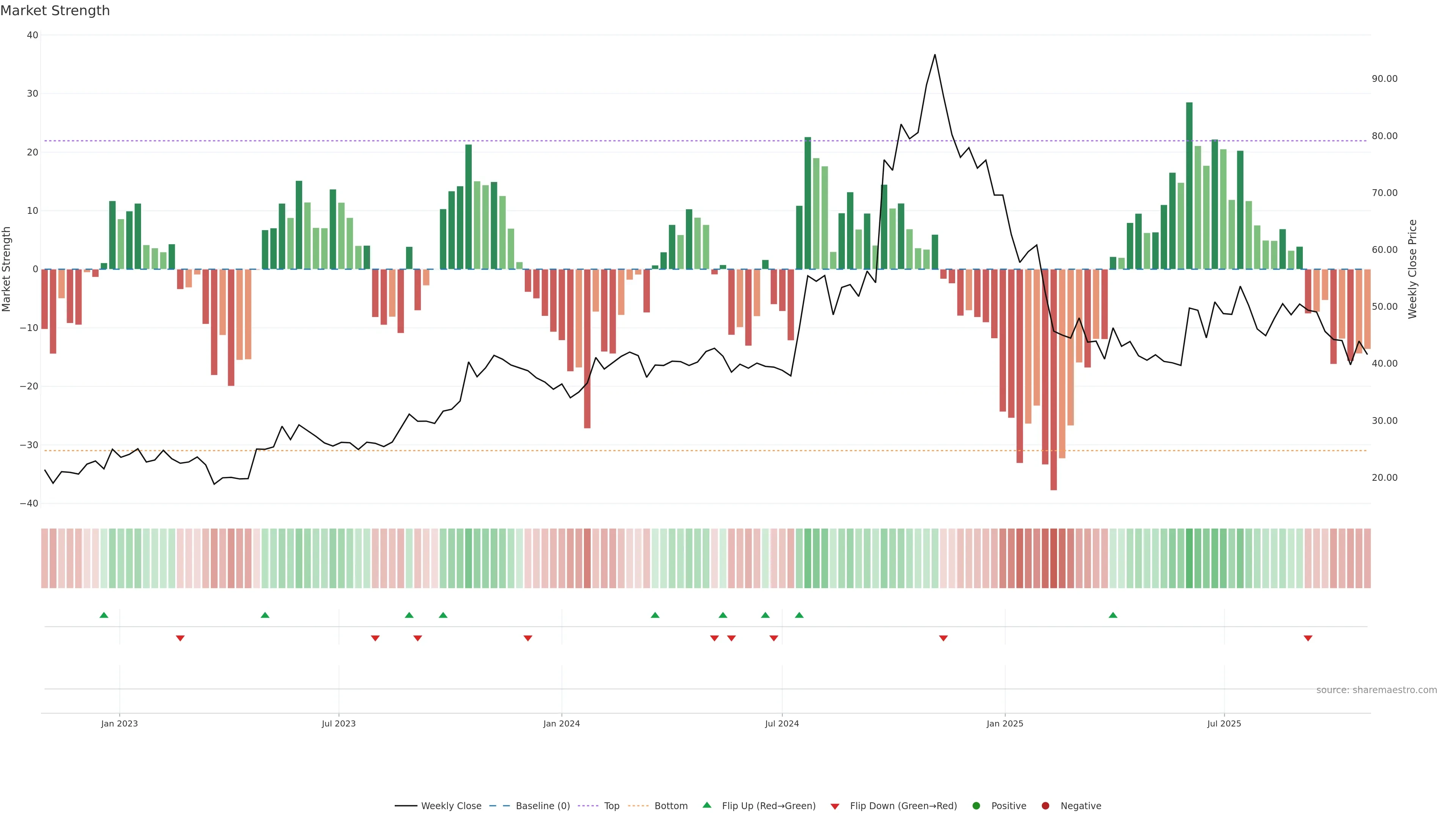Image resolution: width=1456 pixels, height=819 pixels.
Task: Click the Flip Up triangle near April 2025
Action: pyautogui.click(x=1113, y=615)
